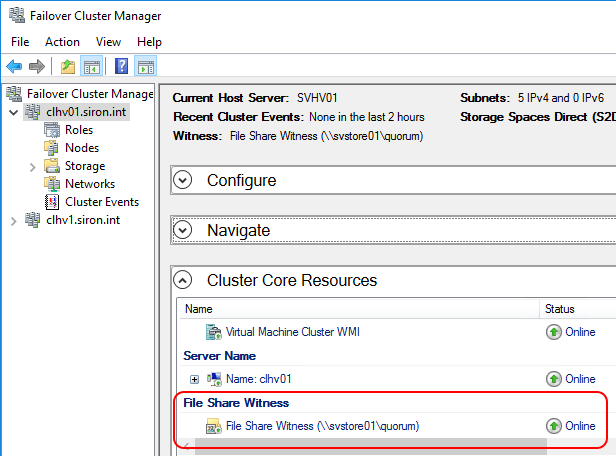
Task: Click the Virtual Machine Cluster WMI resource icon
Action: 214,332
